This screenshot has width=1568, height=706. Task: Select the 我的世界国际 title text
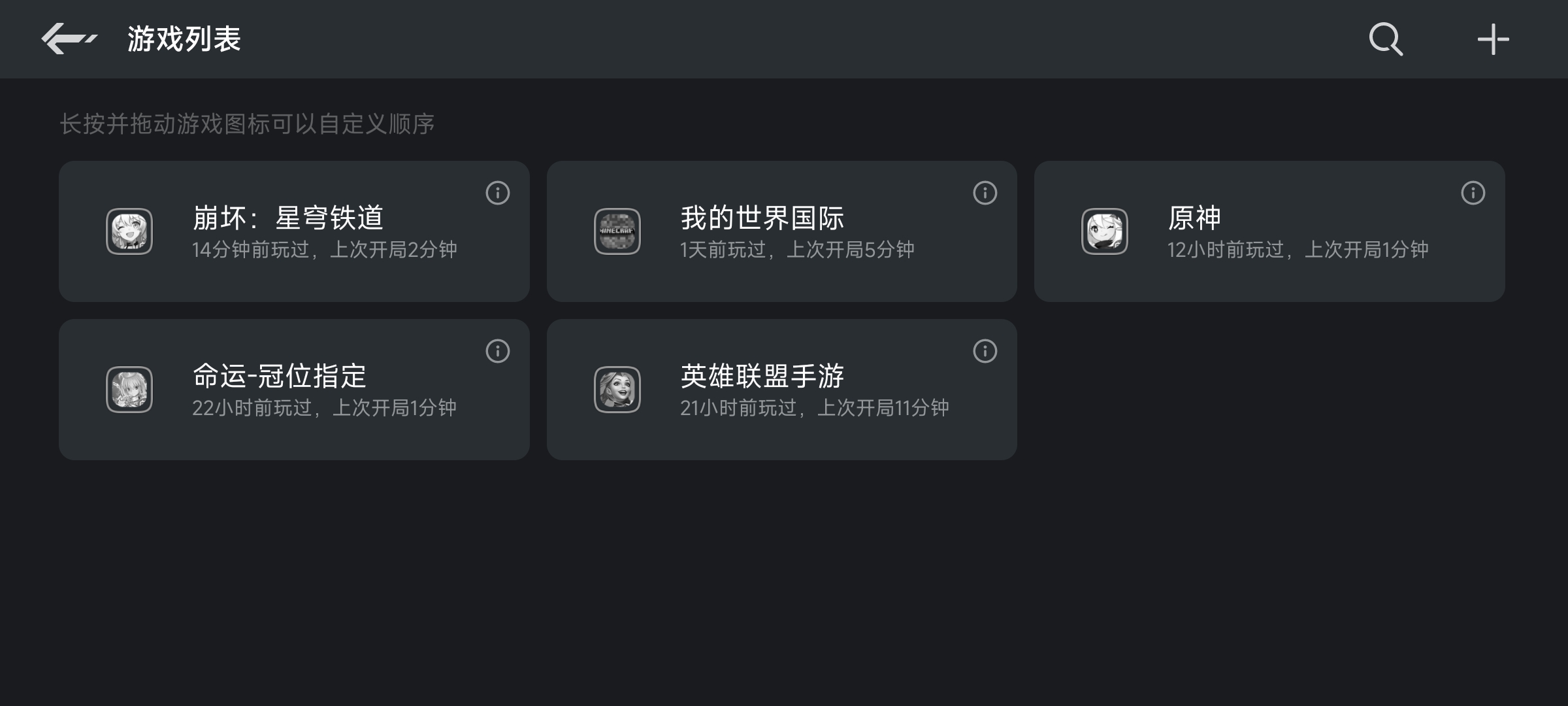762,218
